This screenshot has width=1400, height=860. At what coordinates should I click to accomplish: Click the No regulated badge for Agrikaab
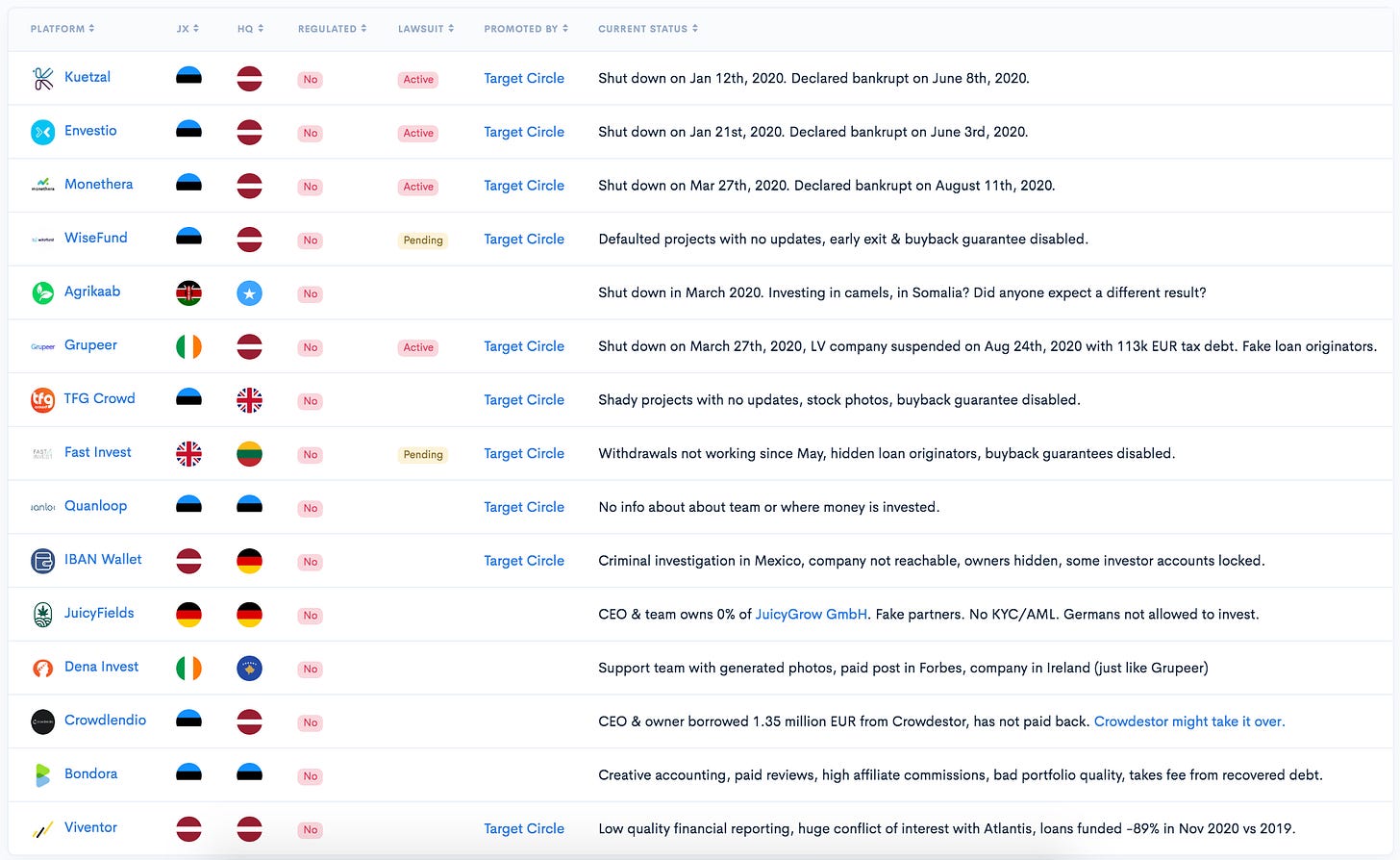pyautogui.click(x=310, y=294)
